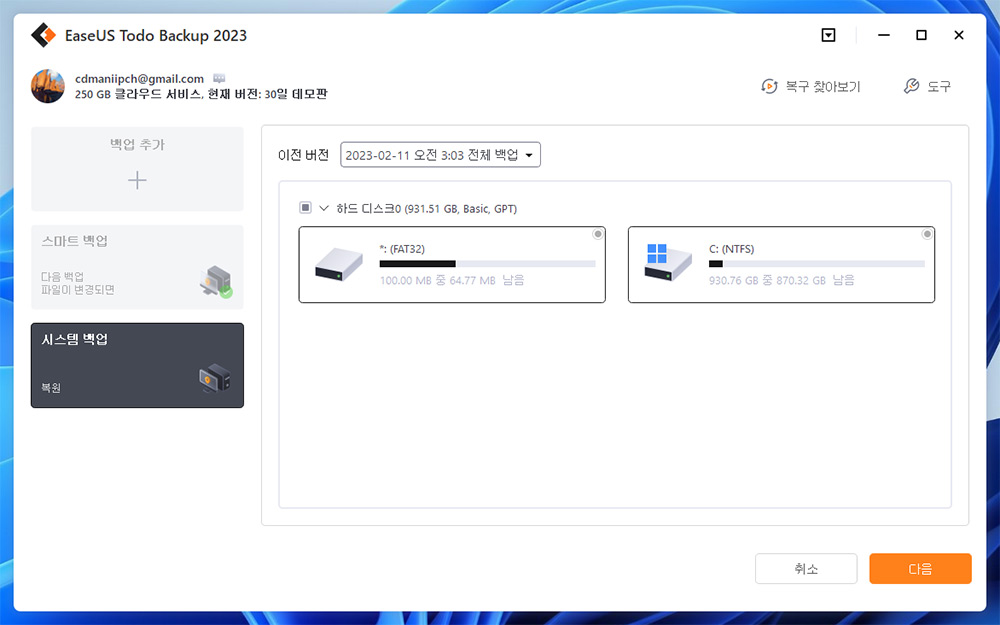Select the 시스템 백업 task card
Image resolution: width=1000 pixels, height=625 pixels.
137,365
